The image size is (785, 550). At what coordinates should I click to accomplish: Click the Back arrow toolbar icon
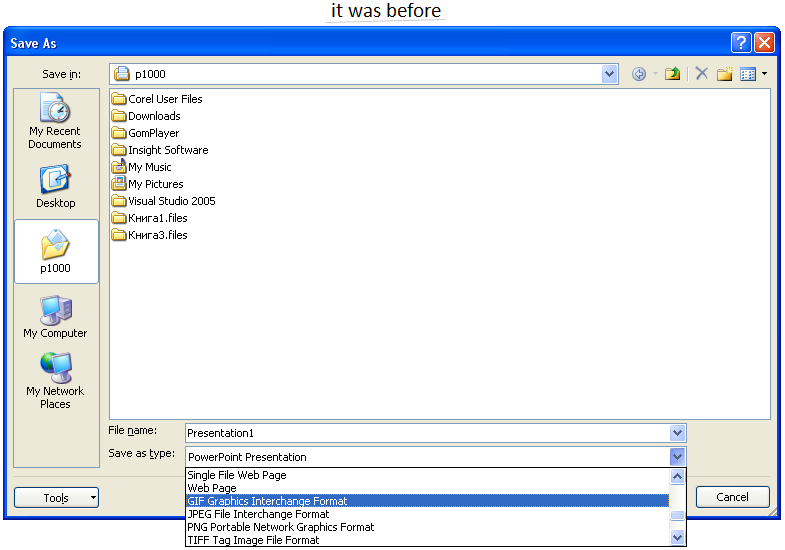[639, 74]
